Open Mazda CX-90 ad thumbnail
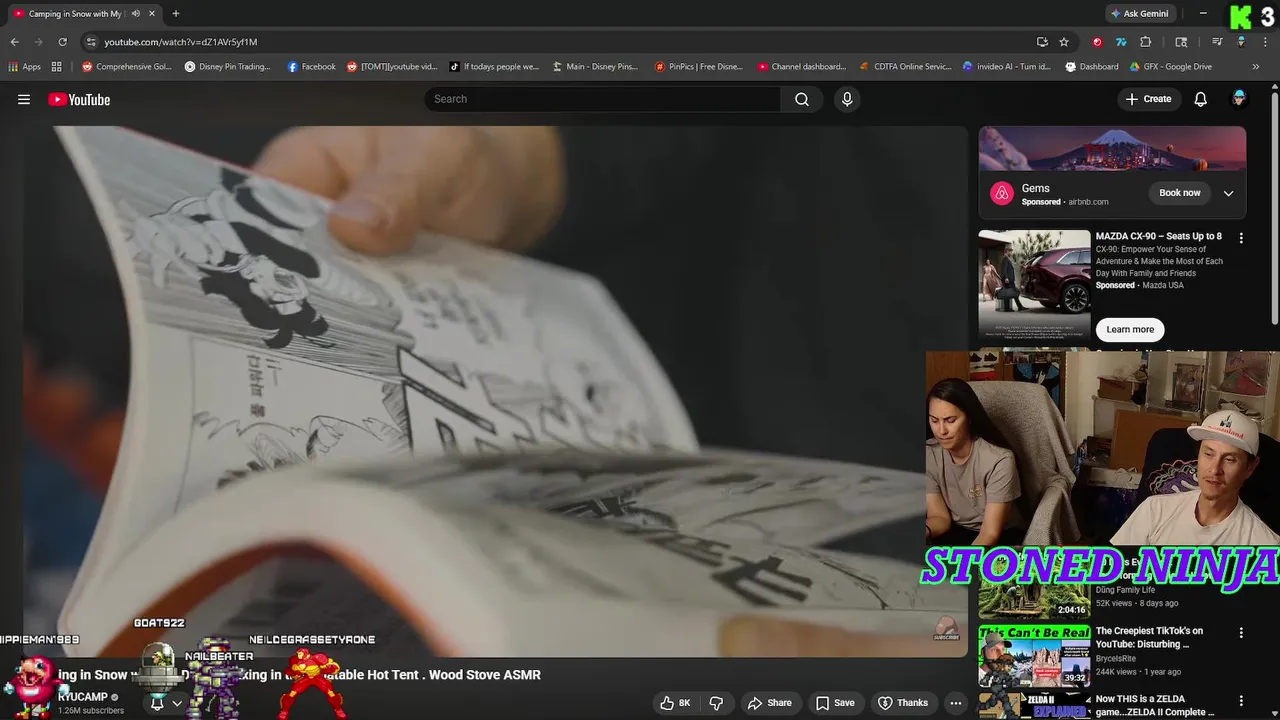Viewport: 1280px width, 720px height. coord(1034,288)
